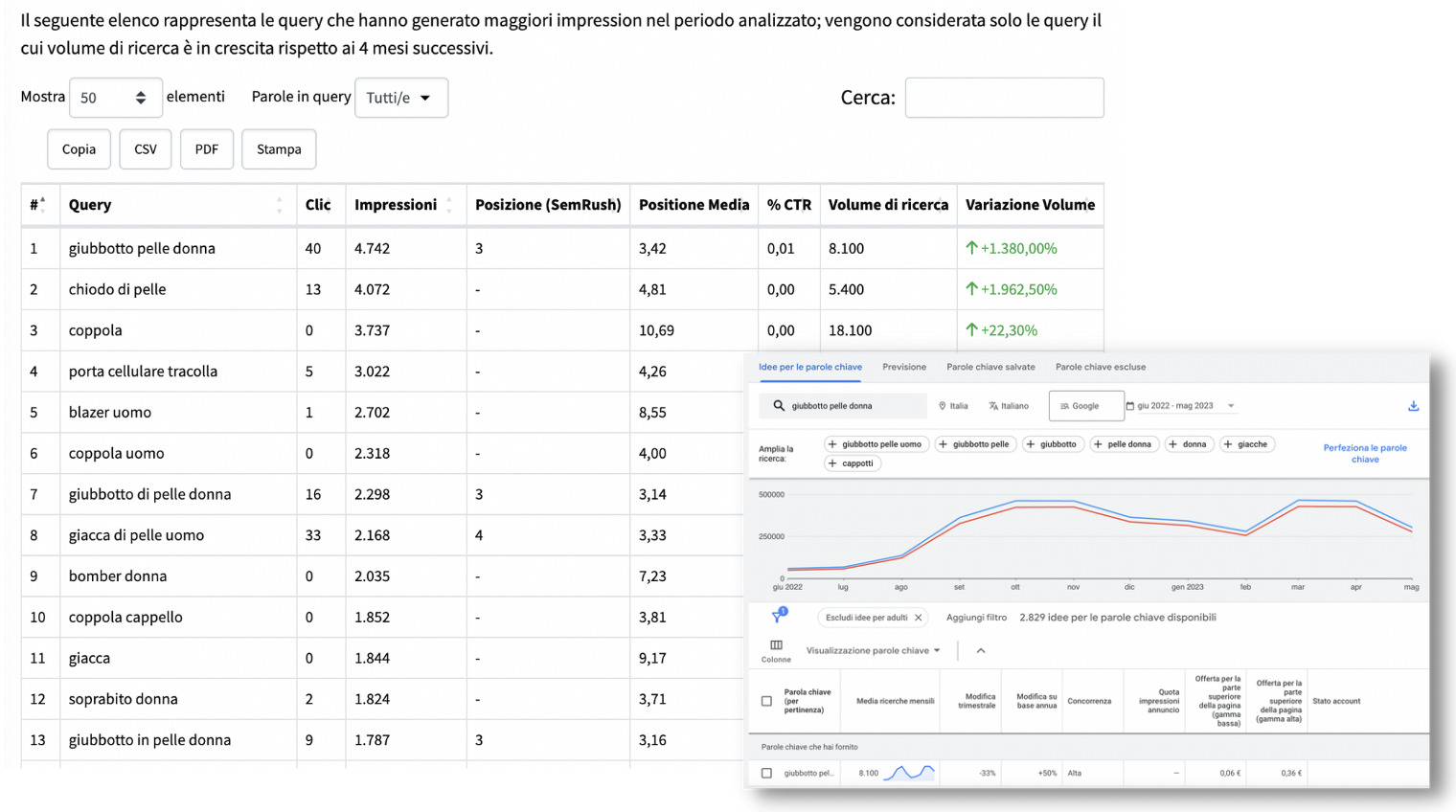Add 'giubbotto pelle uomo' suggestion chip
This screenshot has height=812, width=1456.
876,444
